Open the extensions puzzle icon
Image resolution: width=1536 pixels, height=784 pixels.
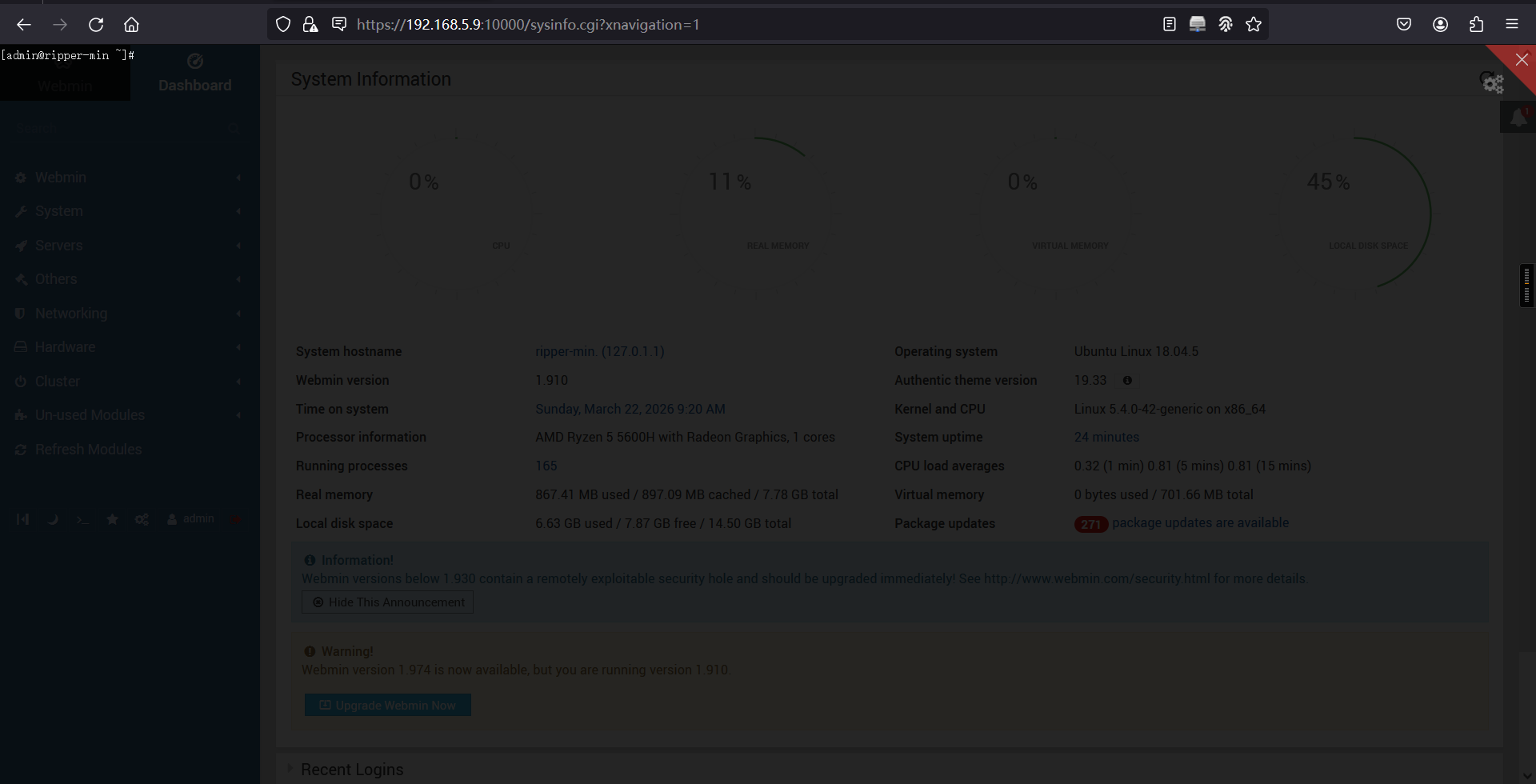tap(1477, 25)
